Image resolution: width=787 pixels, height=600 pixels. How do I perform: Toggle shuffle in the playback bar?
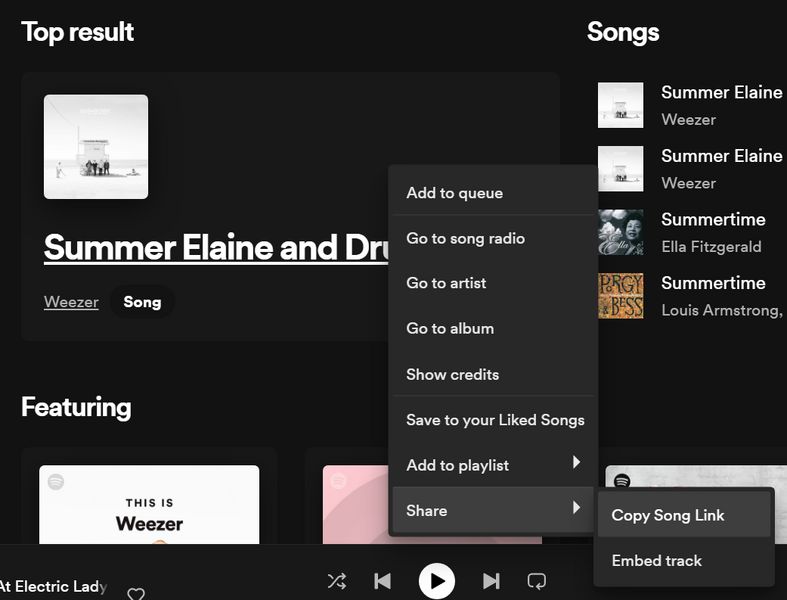coord(337,581)
